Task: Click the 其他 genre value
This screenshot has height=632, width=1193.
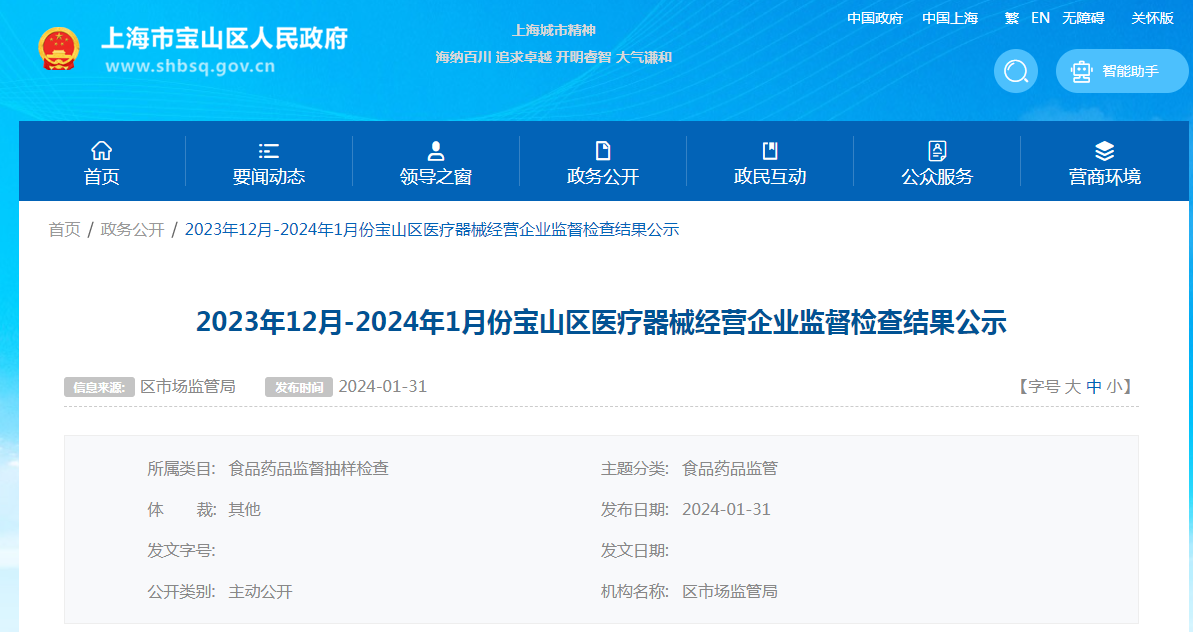Action: click(x=244, y=510)
